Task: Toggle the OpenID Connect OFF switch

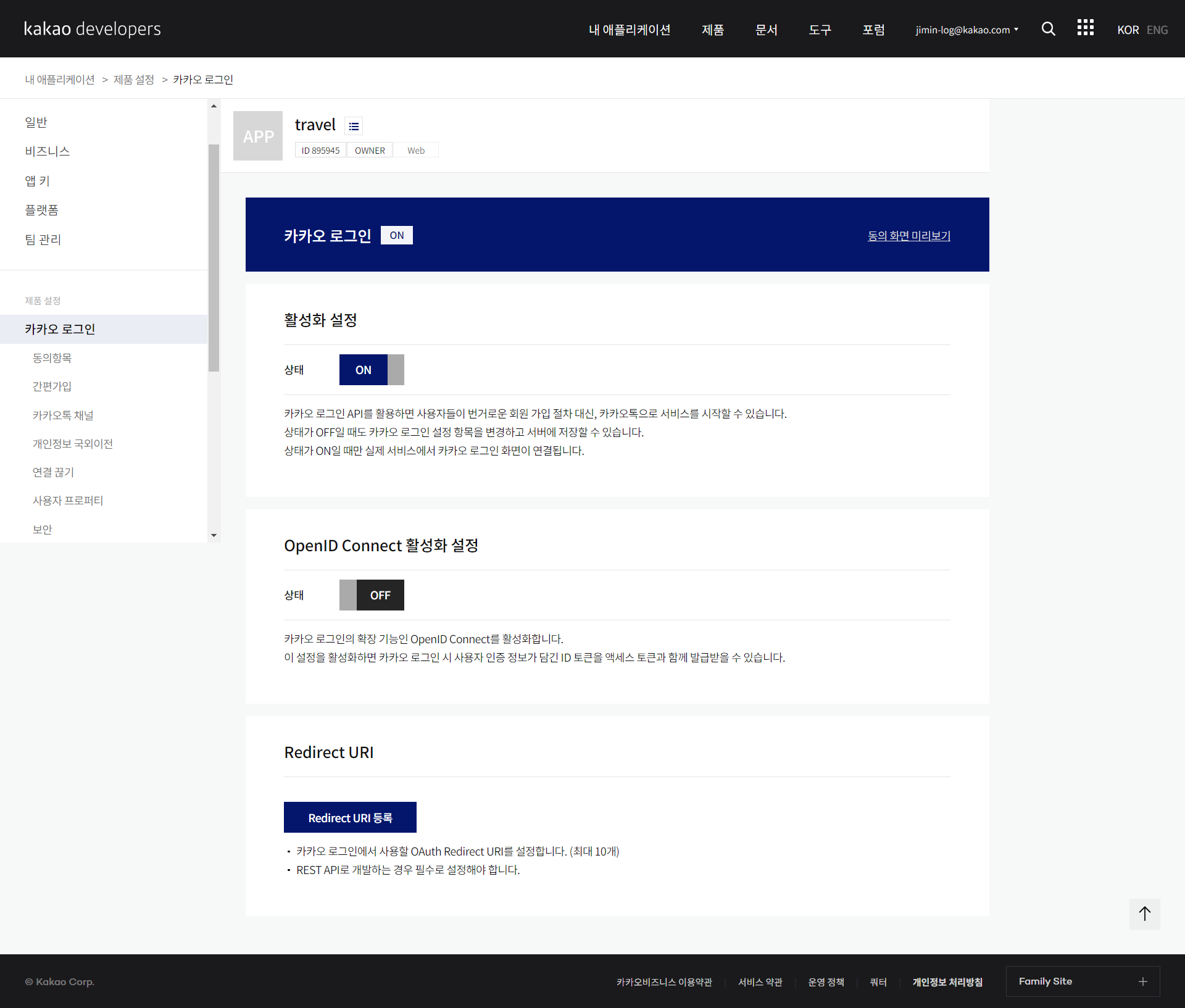Action: (x=372, y=595)
